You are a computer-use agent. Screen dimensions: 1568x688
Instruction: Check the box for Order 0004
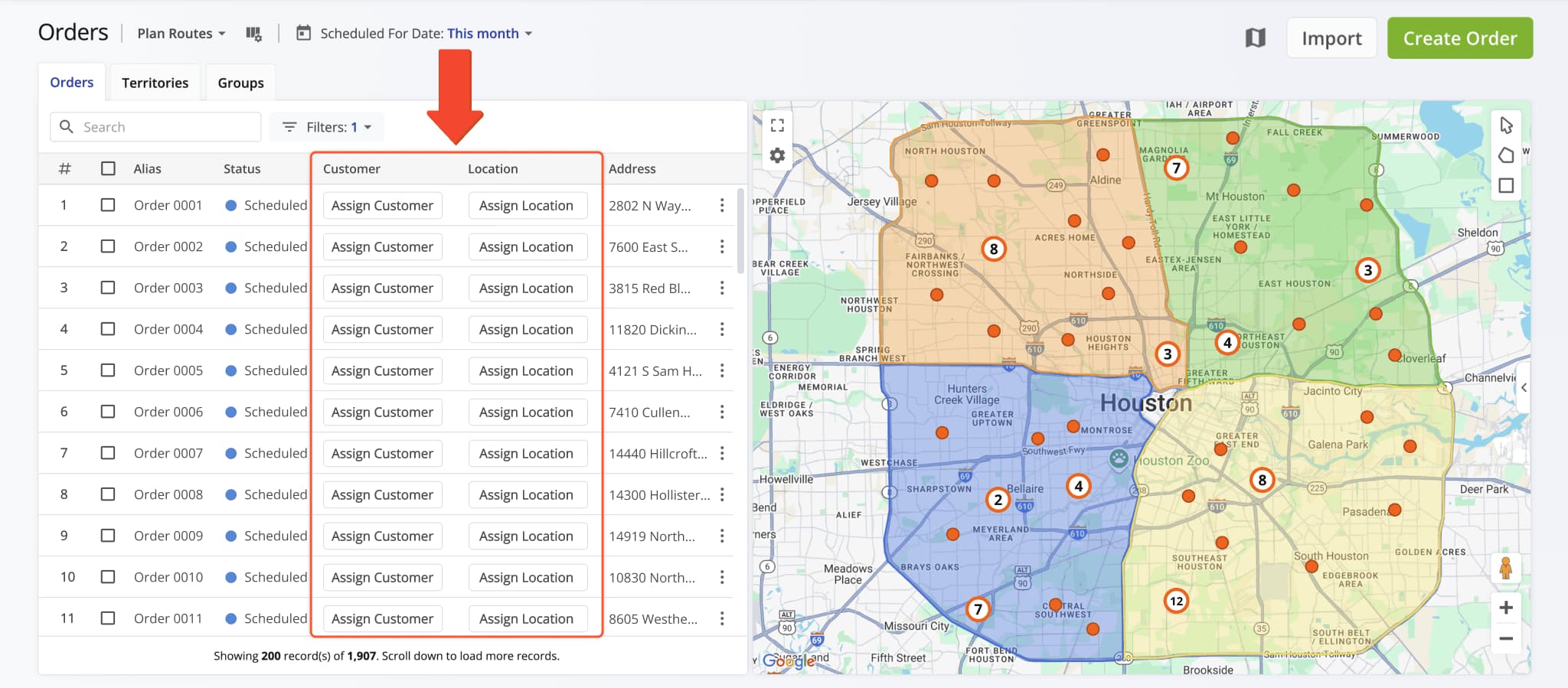[108, 329]
